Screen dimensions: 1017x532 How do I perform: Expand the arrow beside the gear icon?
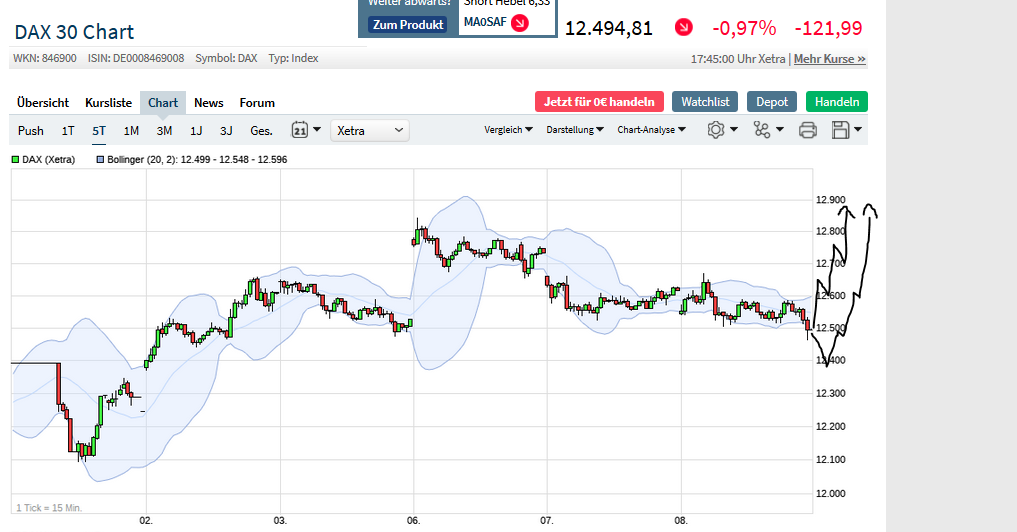tap(734, 130)
